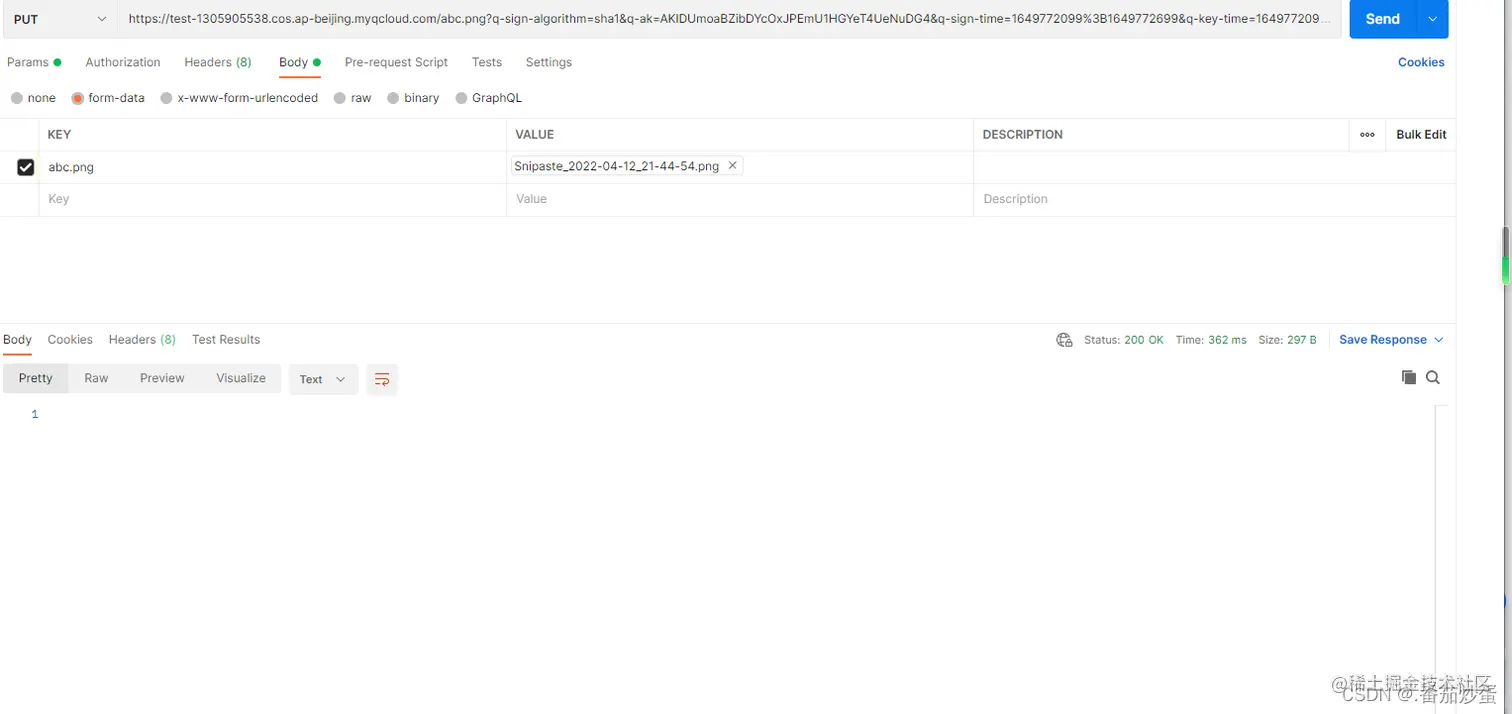
Task: Click the network globe icon beside Status
Action: click(1064, 340)
